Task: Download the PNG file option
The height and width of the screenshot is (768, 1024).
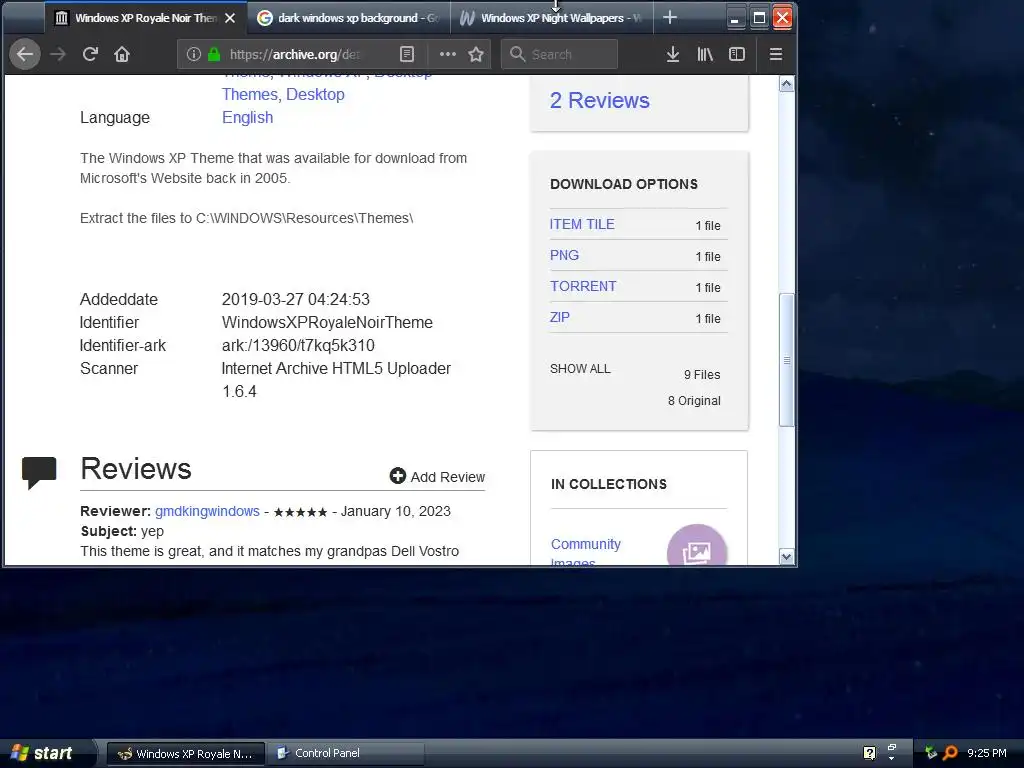Action: [x=564, y=255]
